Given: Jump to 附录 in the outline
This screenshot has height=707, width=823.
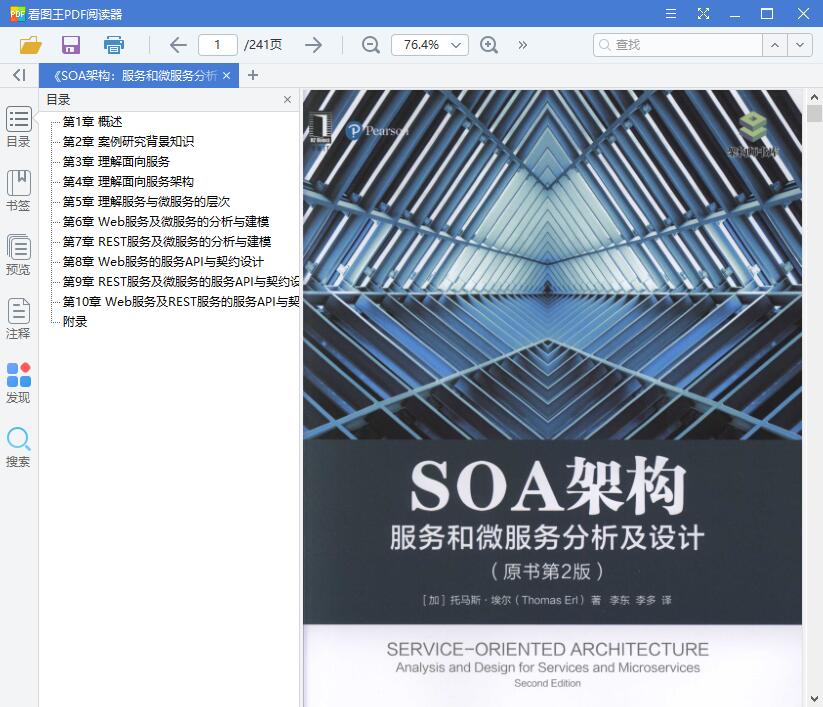Looking at the screenshot, I should 75,321.
